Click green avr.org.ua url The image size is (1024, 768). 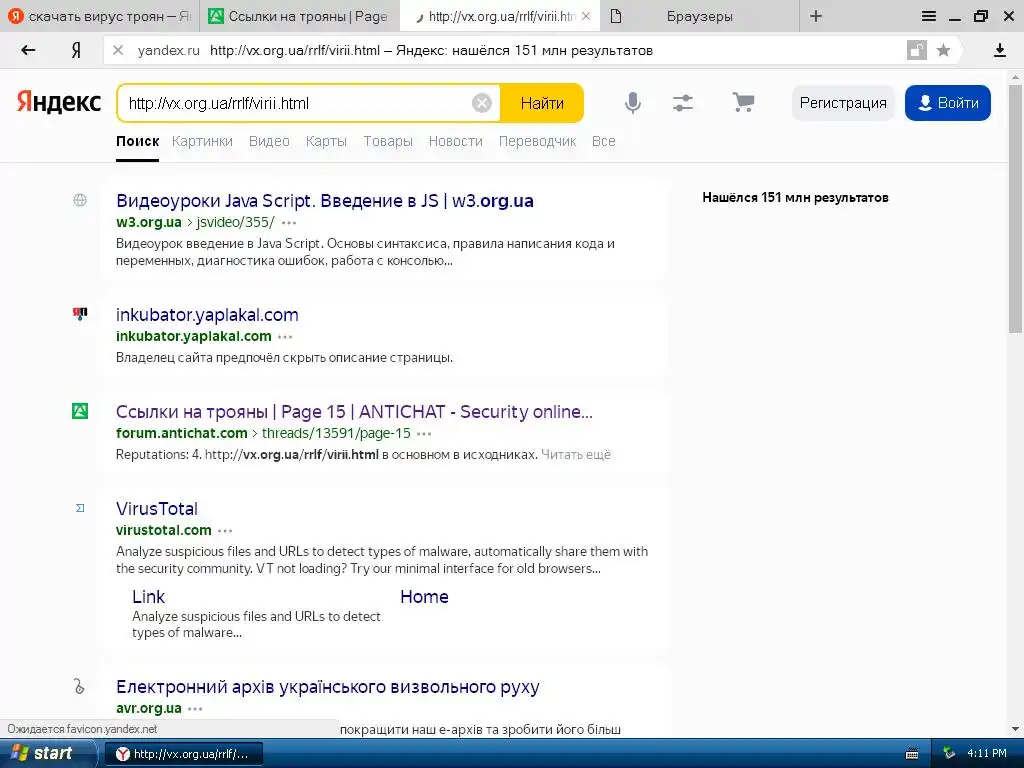point(149,708)
